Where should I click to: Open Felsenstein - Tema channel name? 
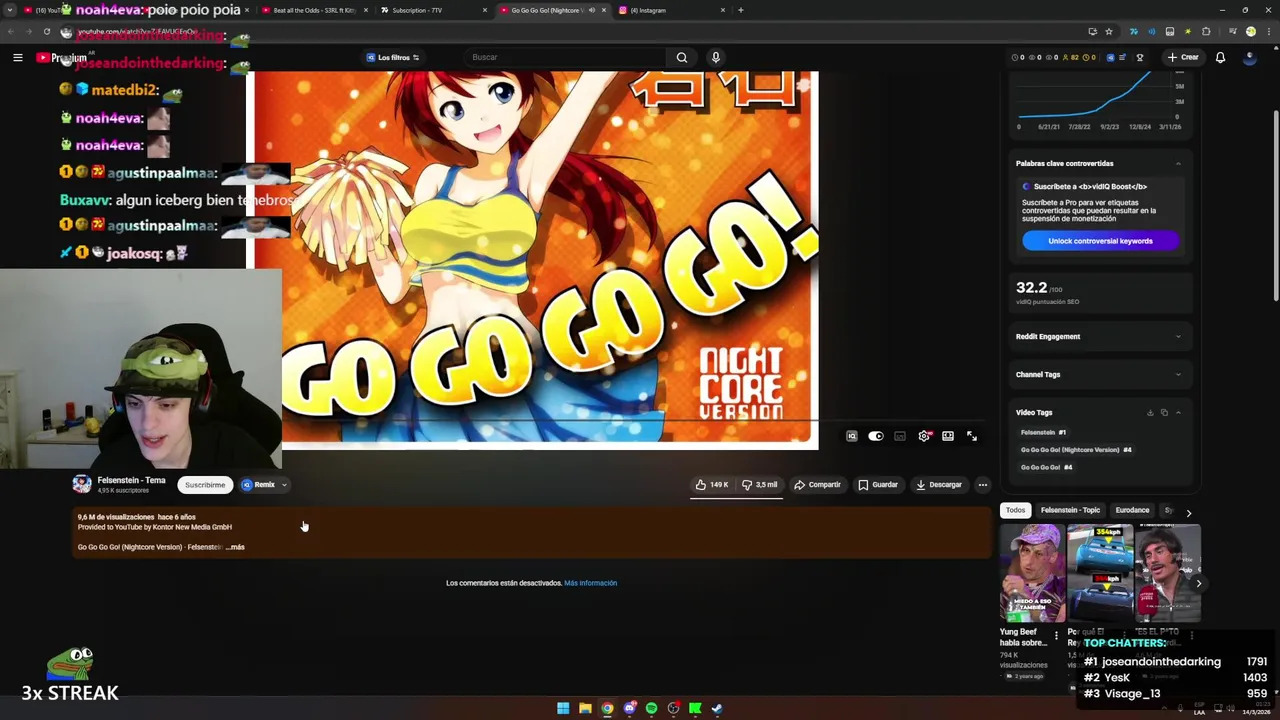pos(131,480)
